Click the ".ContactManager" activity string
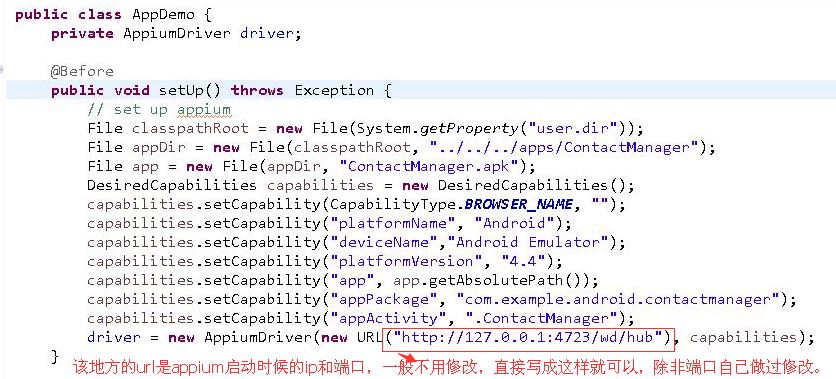 tap(541, 319)
